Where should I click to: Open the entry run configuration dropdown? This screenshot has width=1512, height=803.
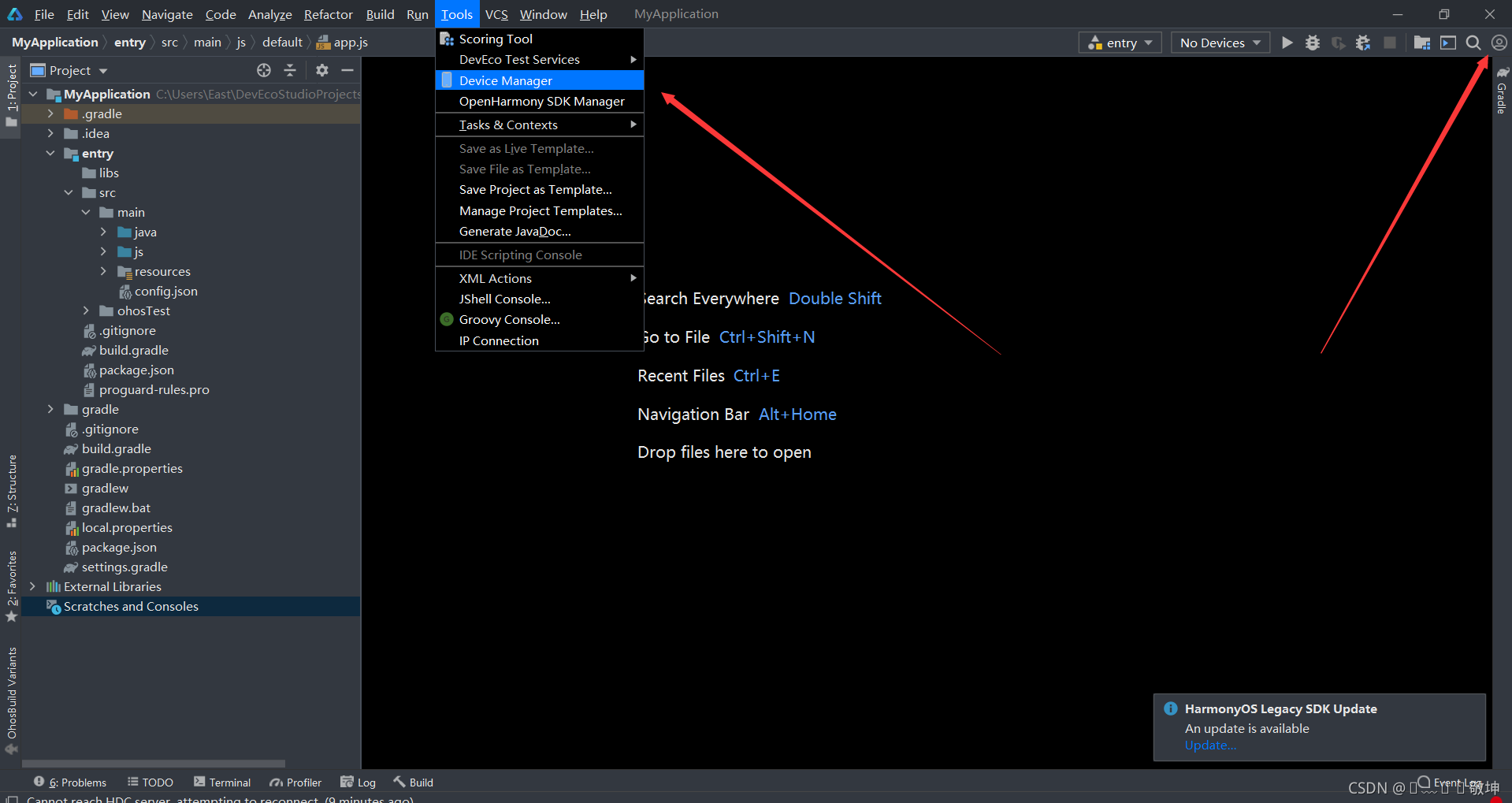pos(1120,43)
